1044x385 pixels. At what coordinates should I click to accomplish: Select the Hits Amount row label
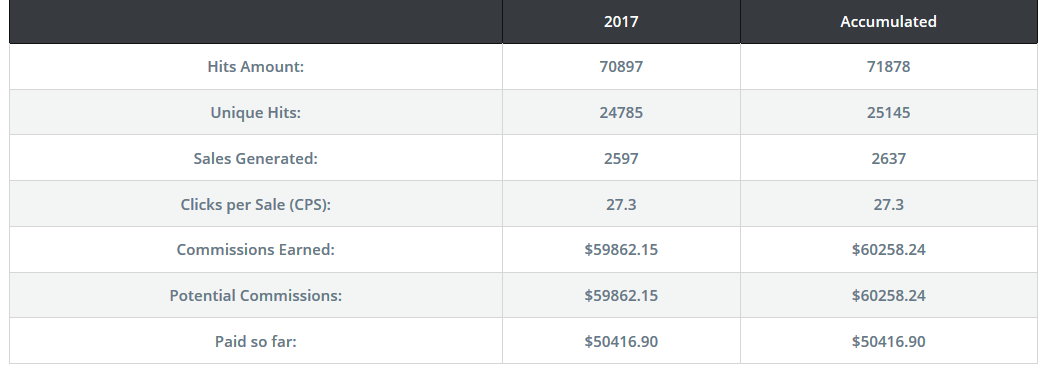256,67
